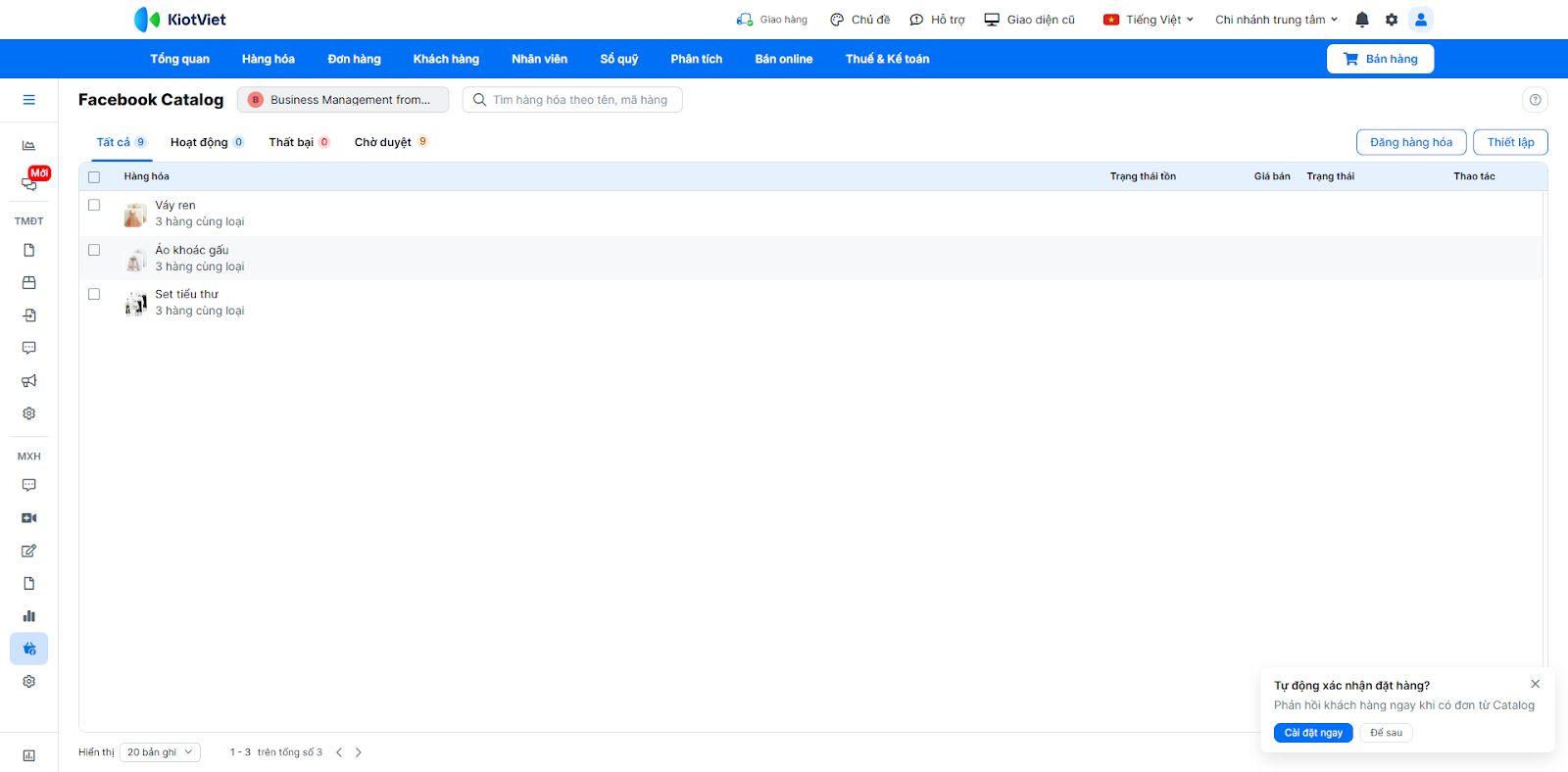This screenshot has height=772, width=1568.
Task: Click the Thiết lập button
Action: click(x=1510, y=142)
